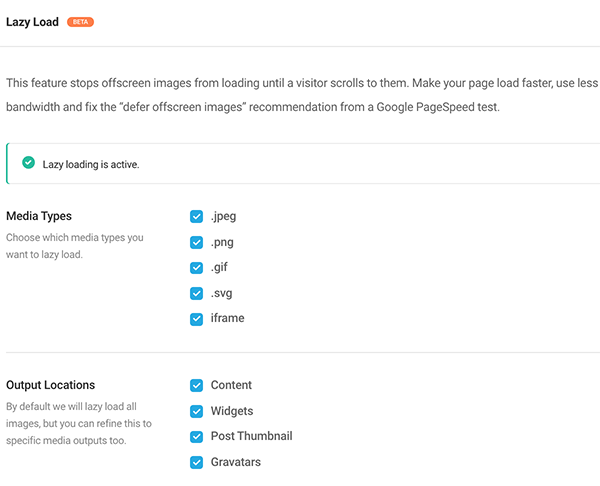Toggle the .png checkbox

[197, 242]
